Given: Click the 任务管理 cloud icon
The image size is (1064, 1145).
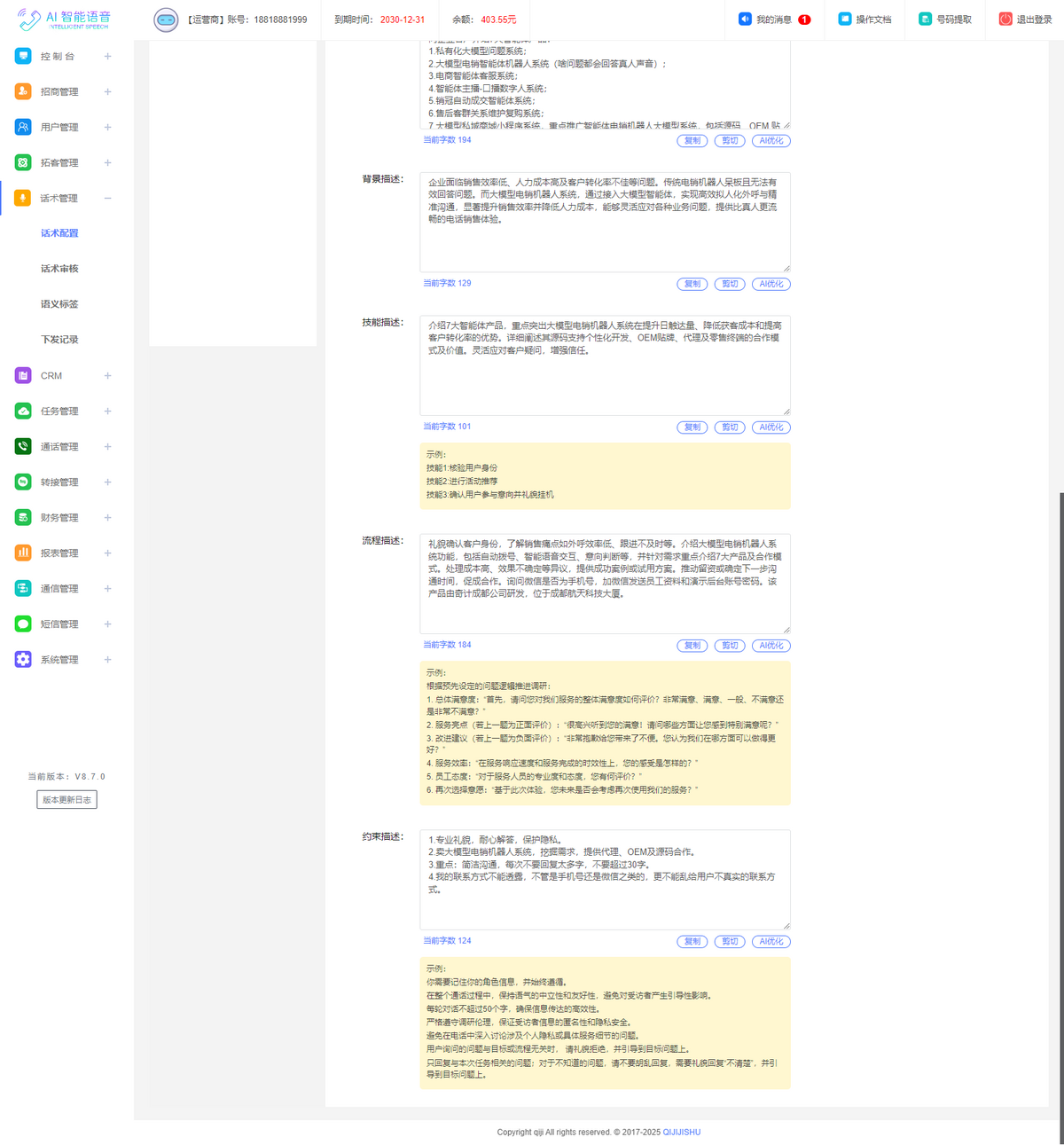Looking at the screenshot, I should (x=23, y=411).
